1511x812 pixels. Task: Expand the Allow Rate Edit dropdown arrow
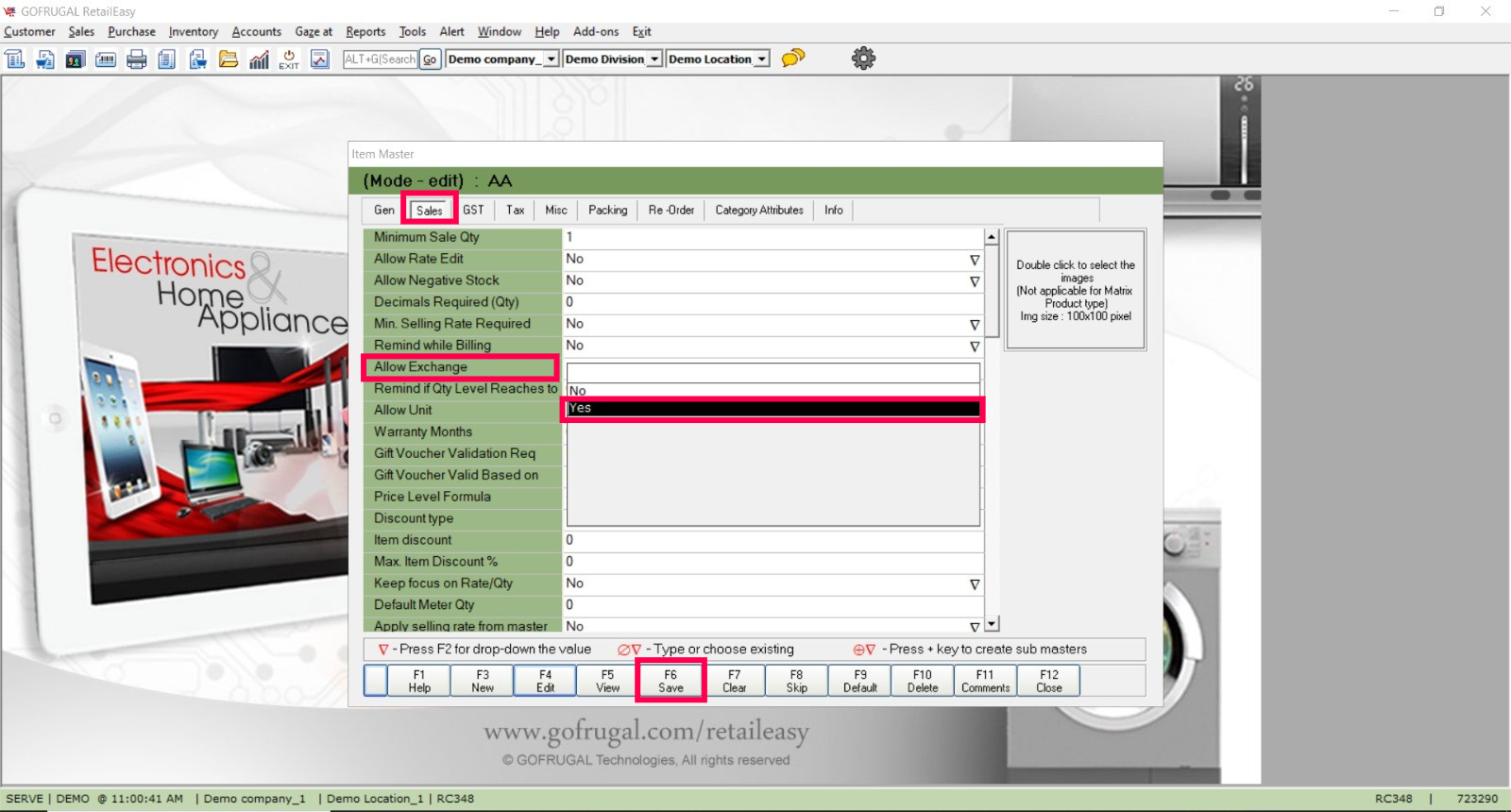[x=975, y=260]
